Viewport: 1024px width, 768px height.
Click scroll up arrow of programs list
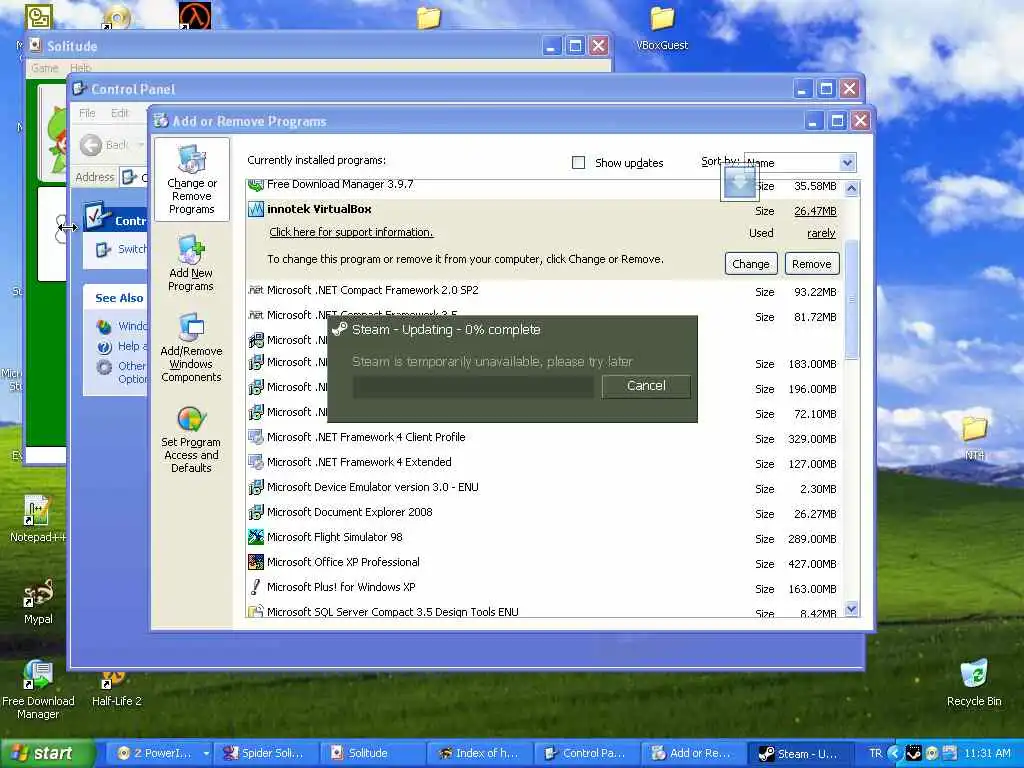pyautogui.click(x=851, y=189)
